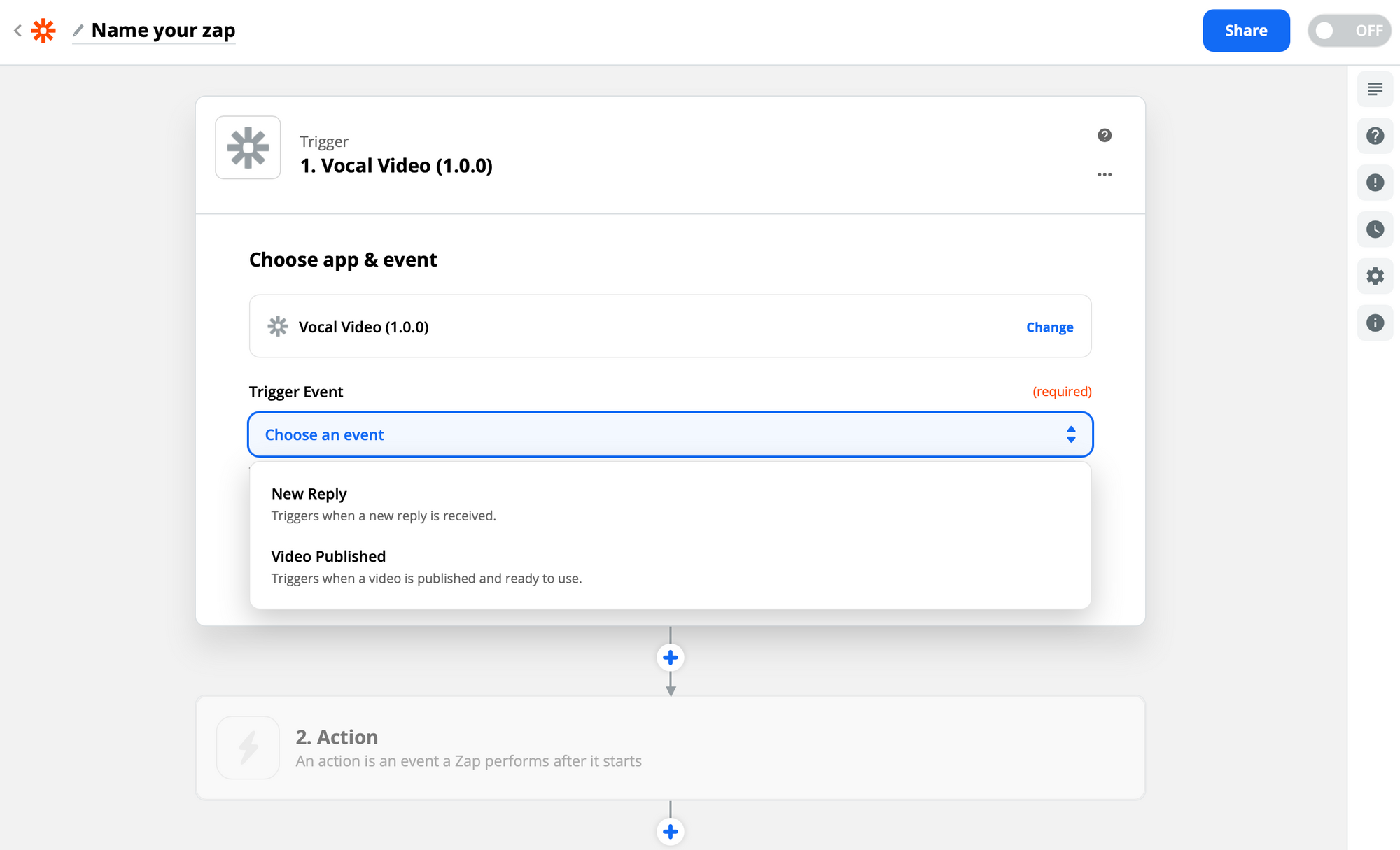Open the zap history clock icon
Screen dimensions: 1400x850
pyautogui.click(x=1375, y=229)
